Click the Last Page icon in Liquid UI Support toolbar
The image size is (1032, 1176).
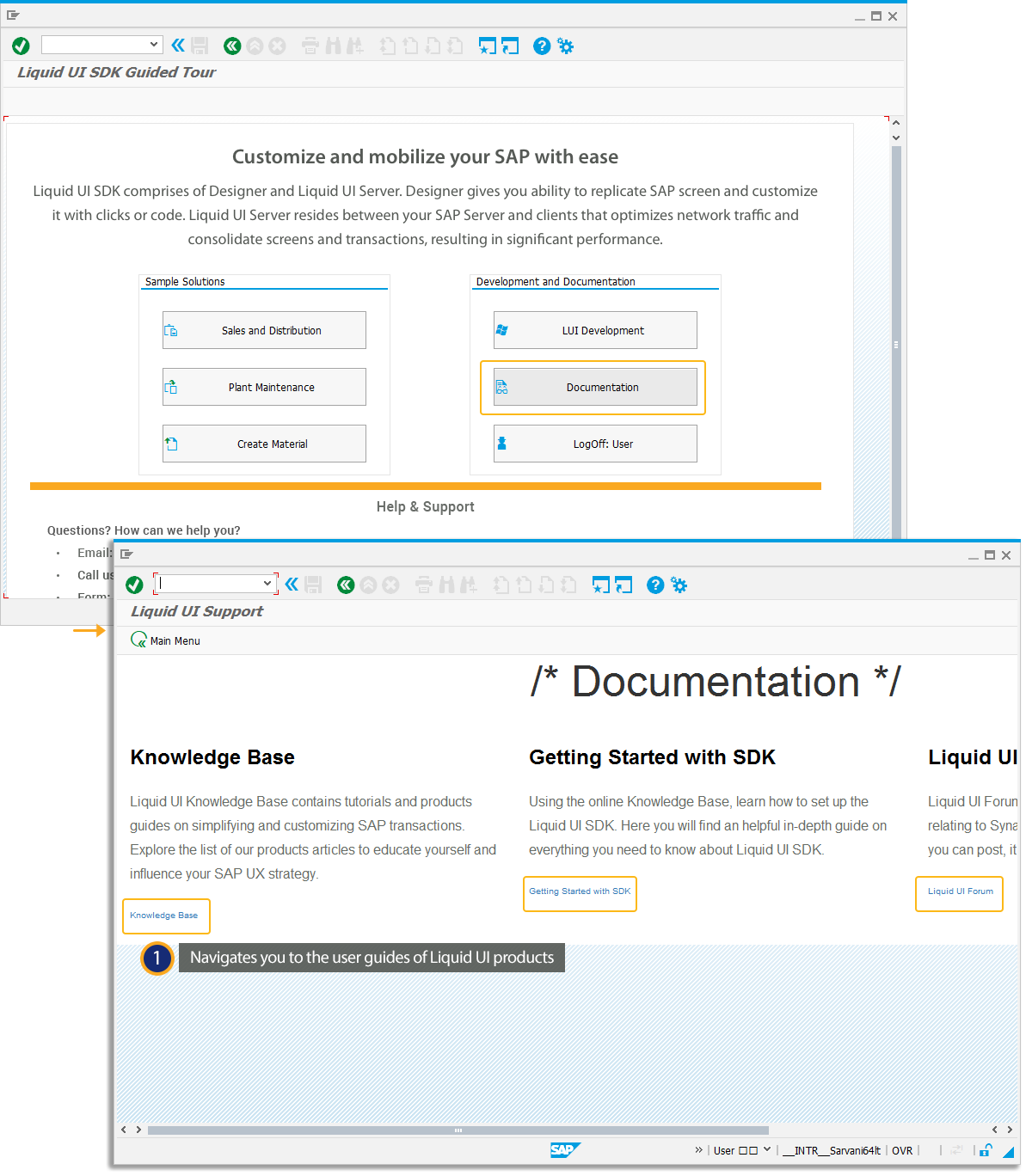pos(568,585)
